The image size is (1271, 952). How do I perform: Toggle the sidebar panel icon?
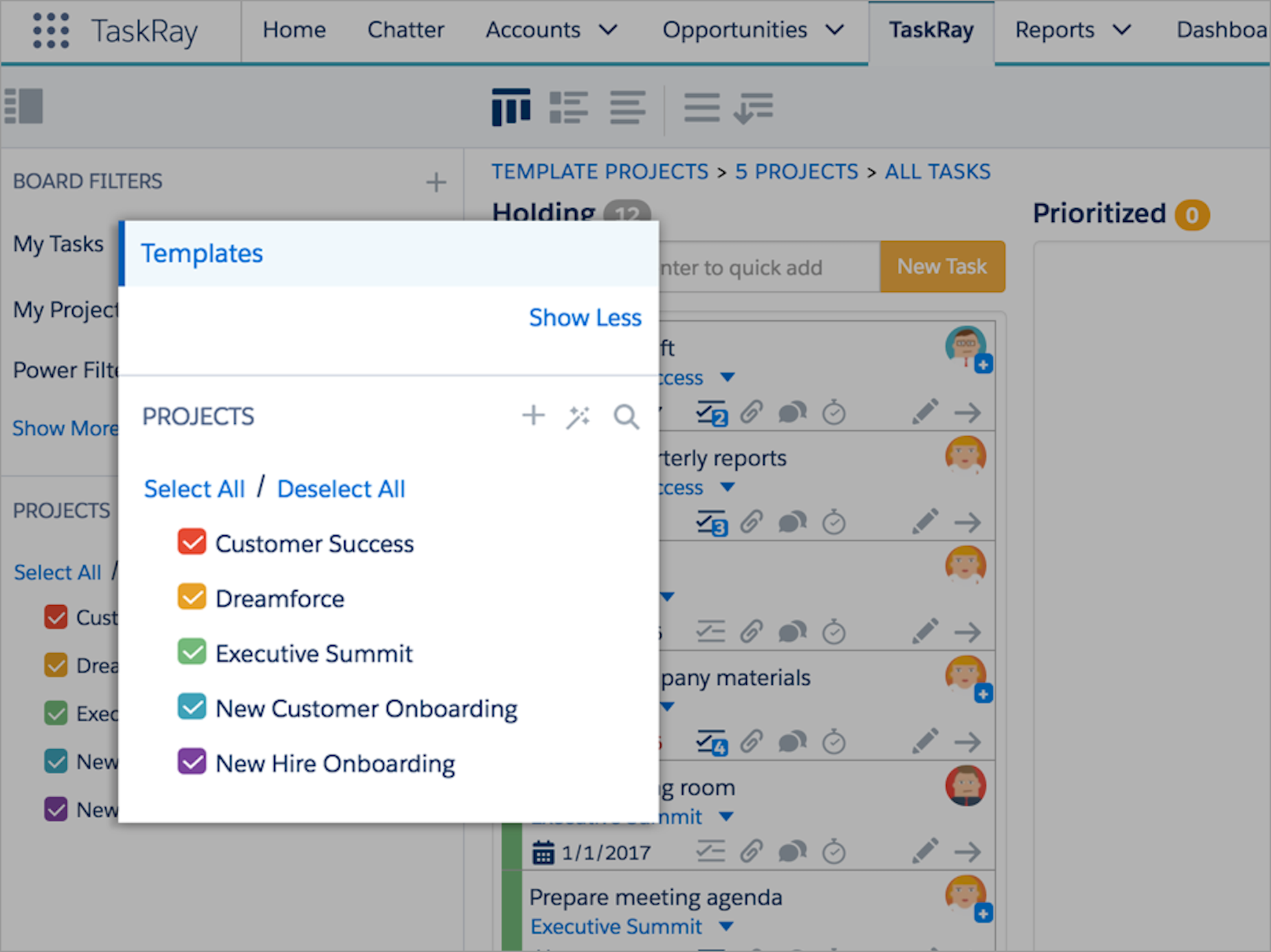click(24, 106)
